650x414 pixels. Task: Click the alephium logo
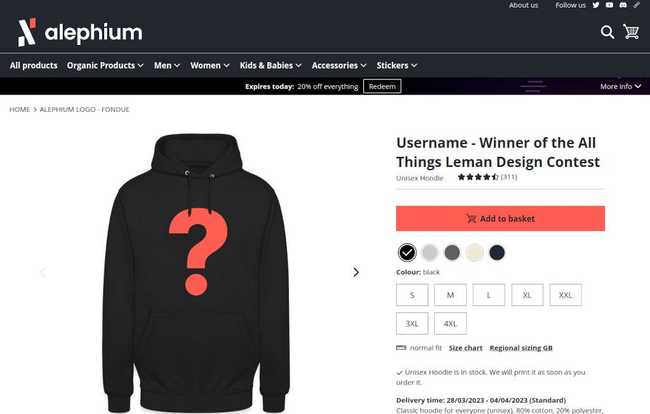(x=80, y=32)
